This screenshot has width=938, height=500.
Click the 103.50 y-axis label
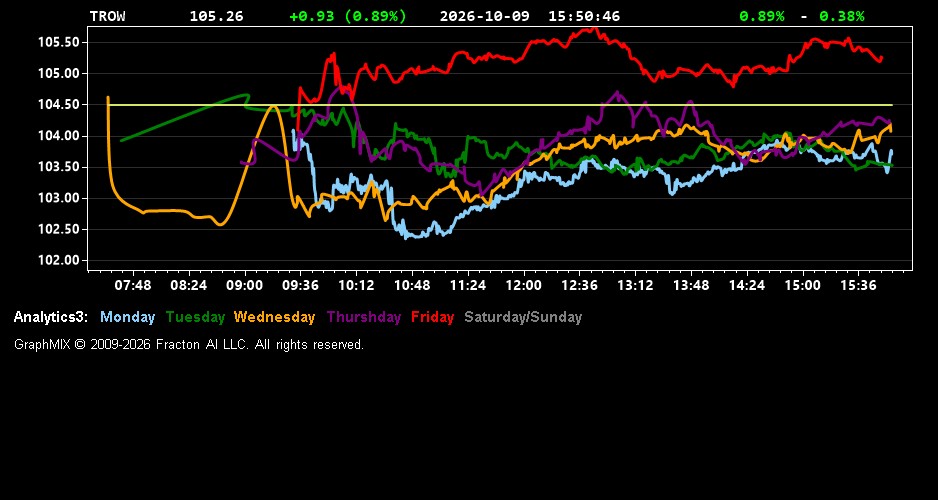tap(59, 167)
